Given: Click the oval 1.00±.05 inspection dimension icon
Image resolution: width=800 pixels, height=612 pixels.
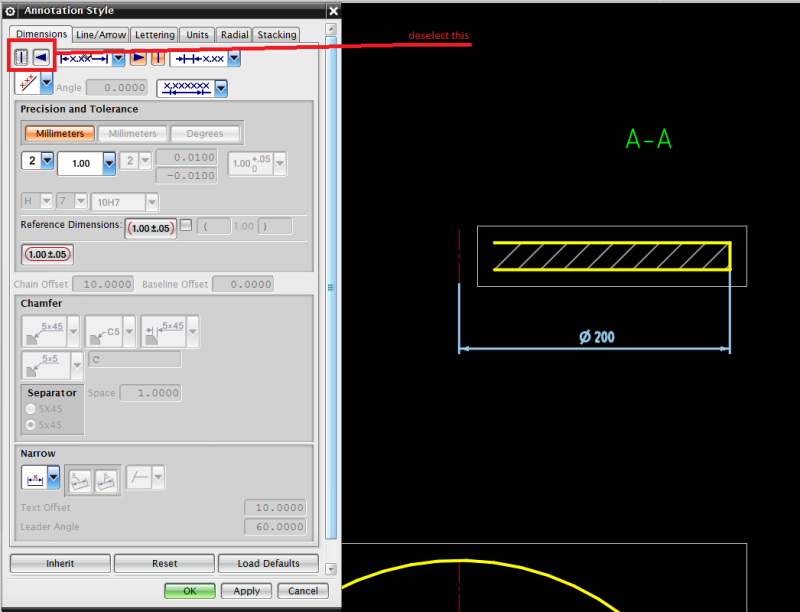Looking at the screenshot, I should click(47, 254).
